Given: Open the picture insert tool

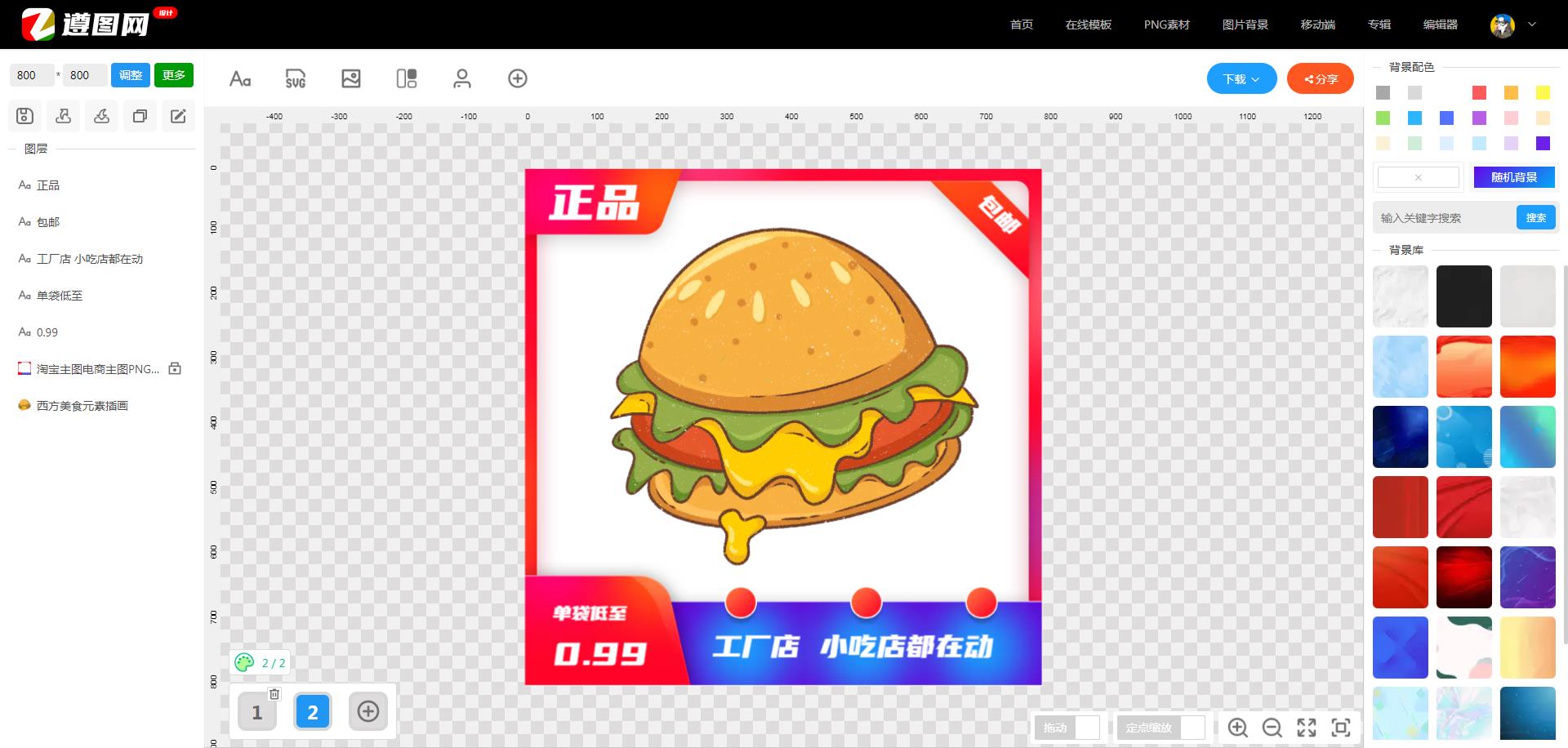Looking at the screenshot, I should (351, 78).
